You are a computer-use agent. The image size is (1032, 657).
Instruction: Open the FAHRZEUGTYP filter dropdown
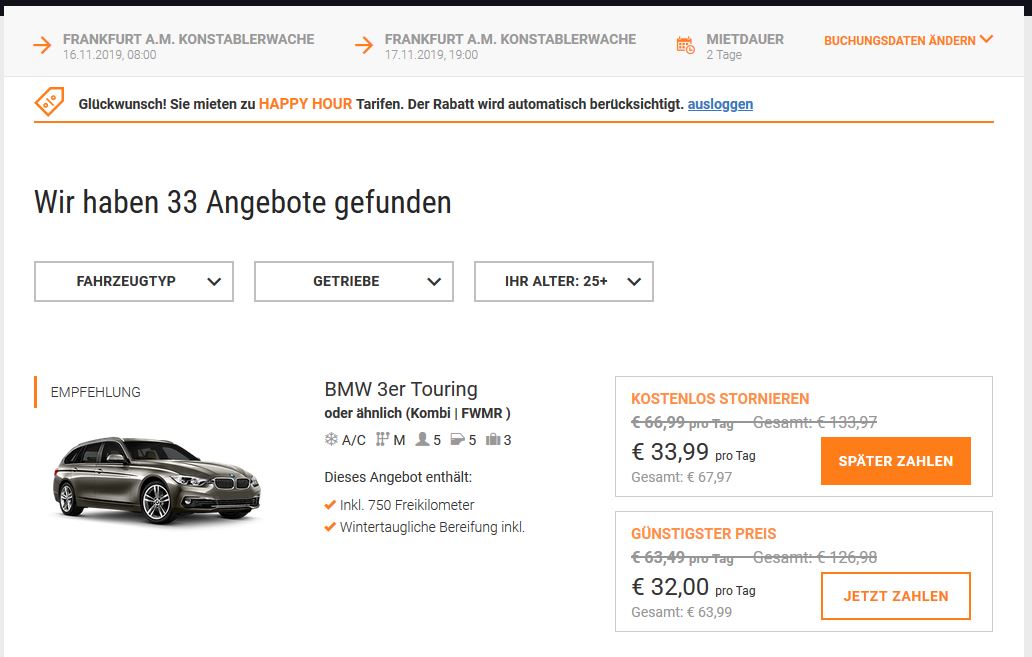tap(133, 281)
